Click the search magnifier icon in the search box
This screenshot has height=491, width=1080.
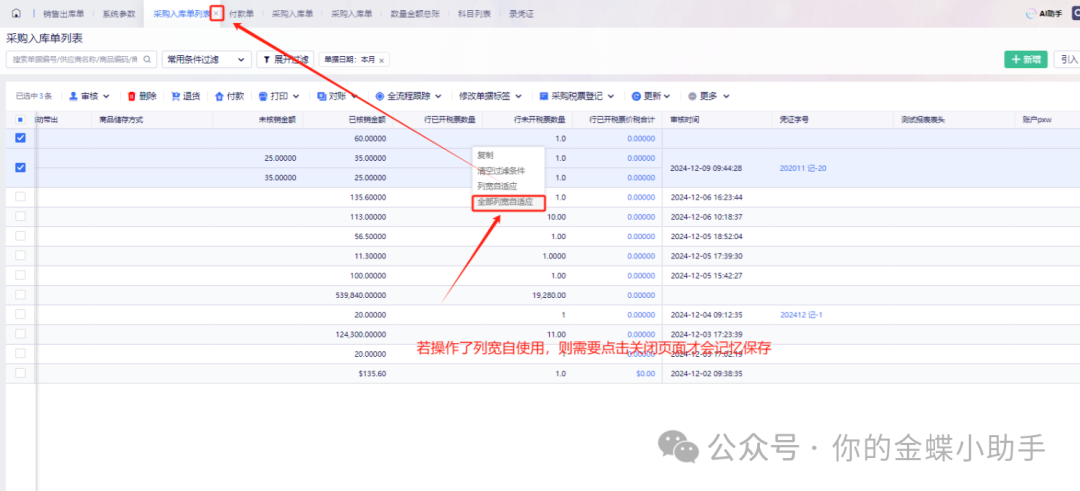point(147,60)
